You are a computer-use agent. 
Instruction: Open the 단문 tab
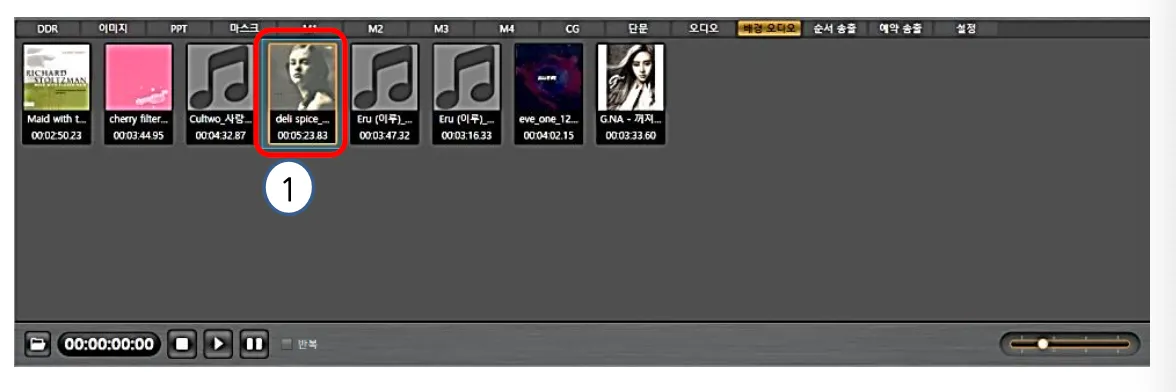(638, 29)
